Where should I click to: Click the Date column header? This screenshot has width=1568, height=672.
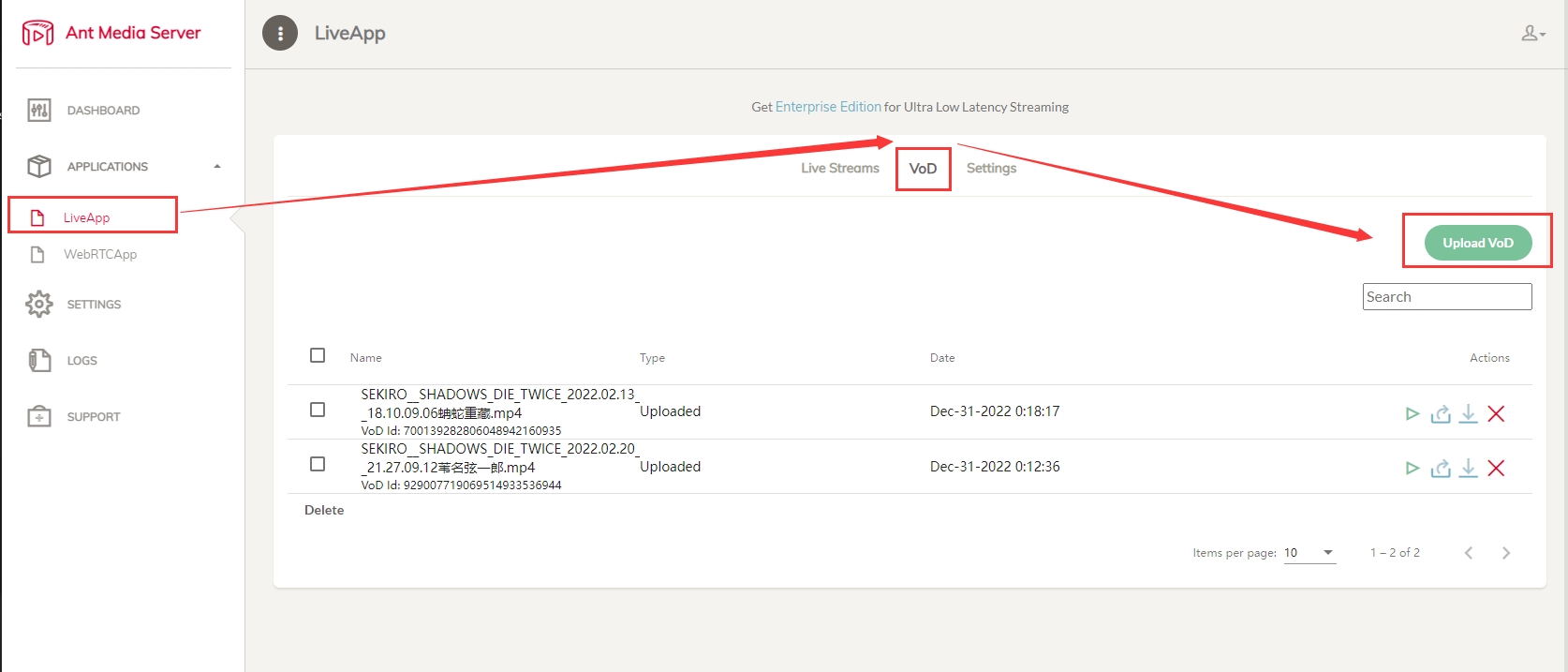pyautogui.click(x=942, y=358)
